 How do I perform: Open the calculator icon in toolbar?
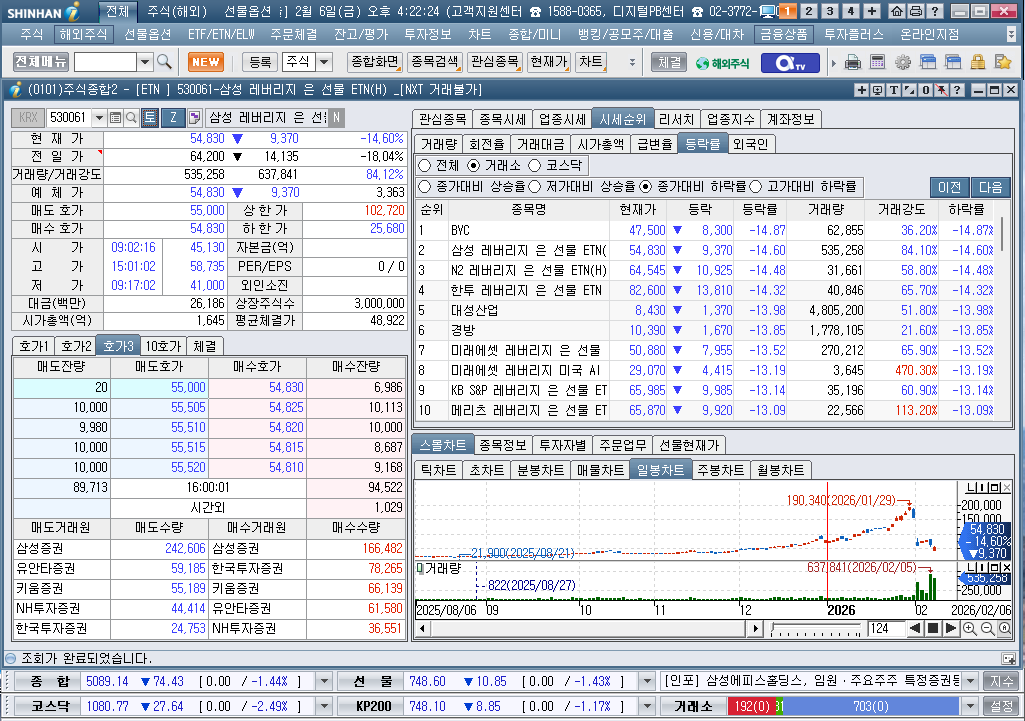[877, 63]
